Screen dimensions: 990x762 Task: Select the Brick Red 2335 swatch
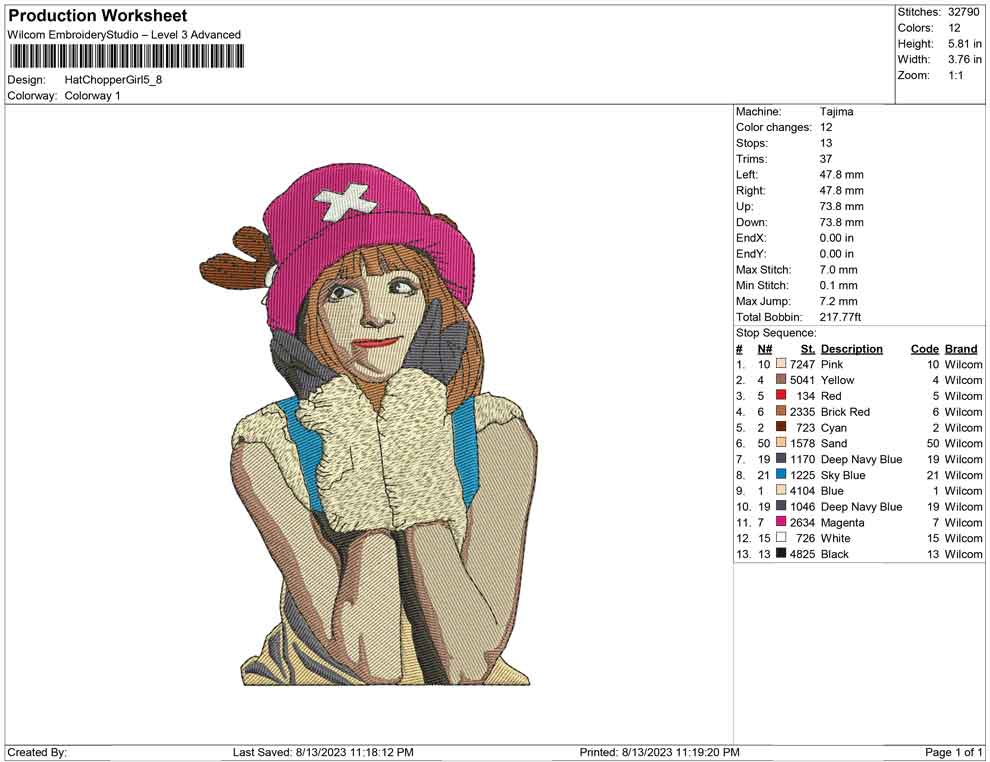pyautogui.click(x=781, y=411)
